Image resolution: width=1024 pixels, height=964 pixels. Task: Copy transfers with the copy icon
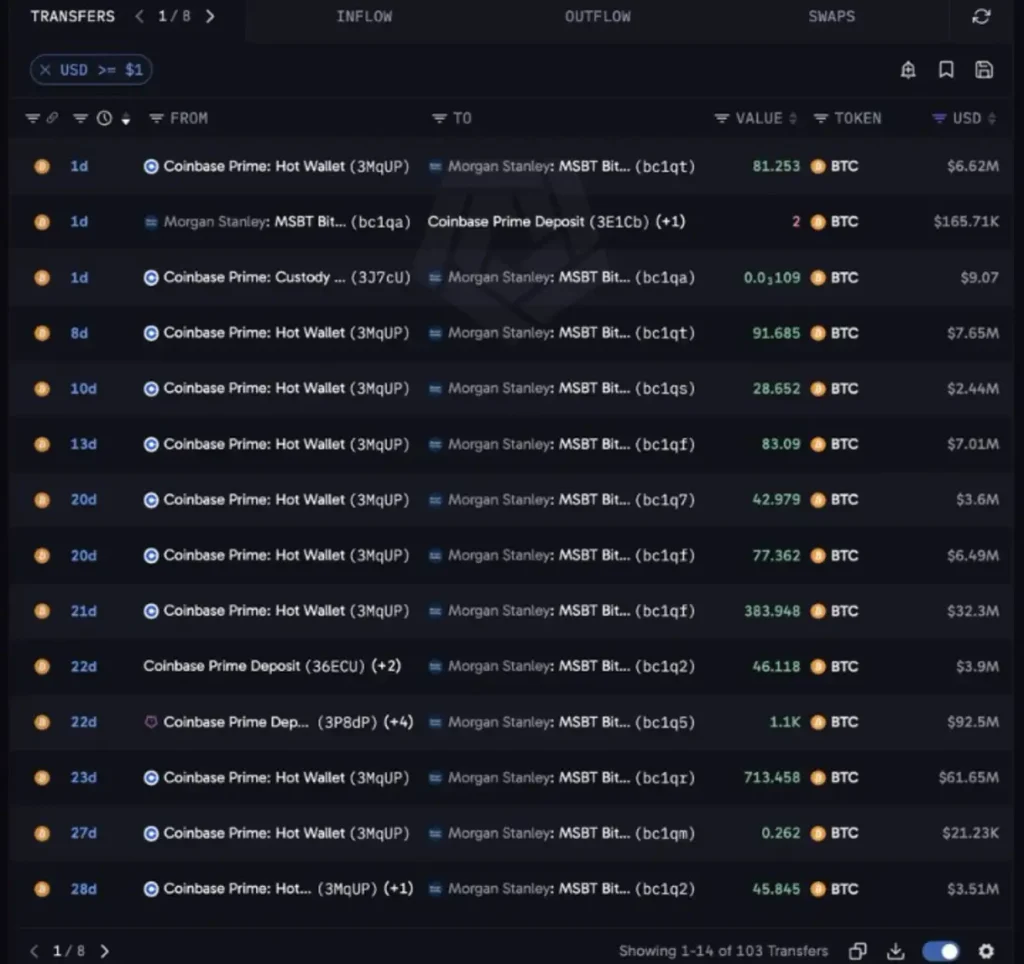point(857,951)
